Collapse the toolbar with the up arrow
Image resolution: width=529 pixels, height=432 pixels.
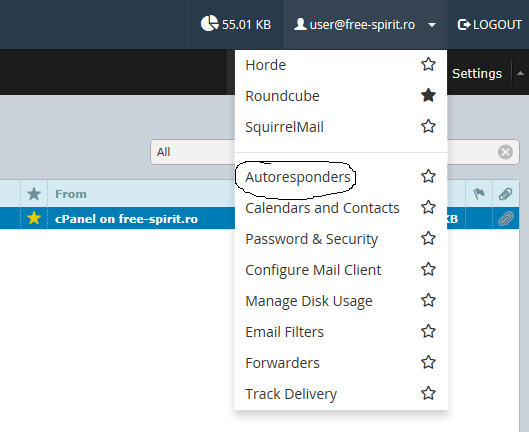[520, 73]
